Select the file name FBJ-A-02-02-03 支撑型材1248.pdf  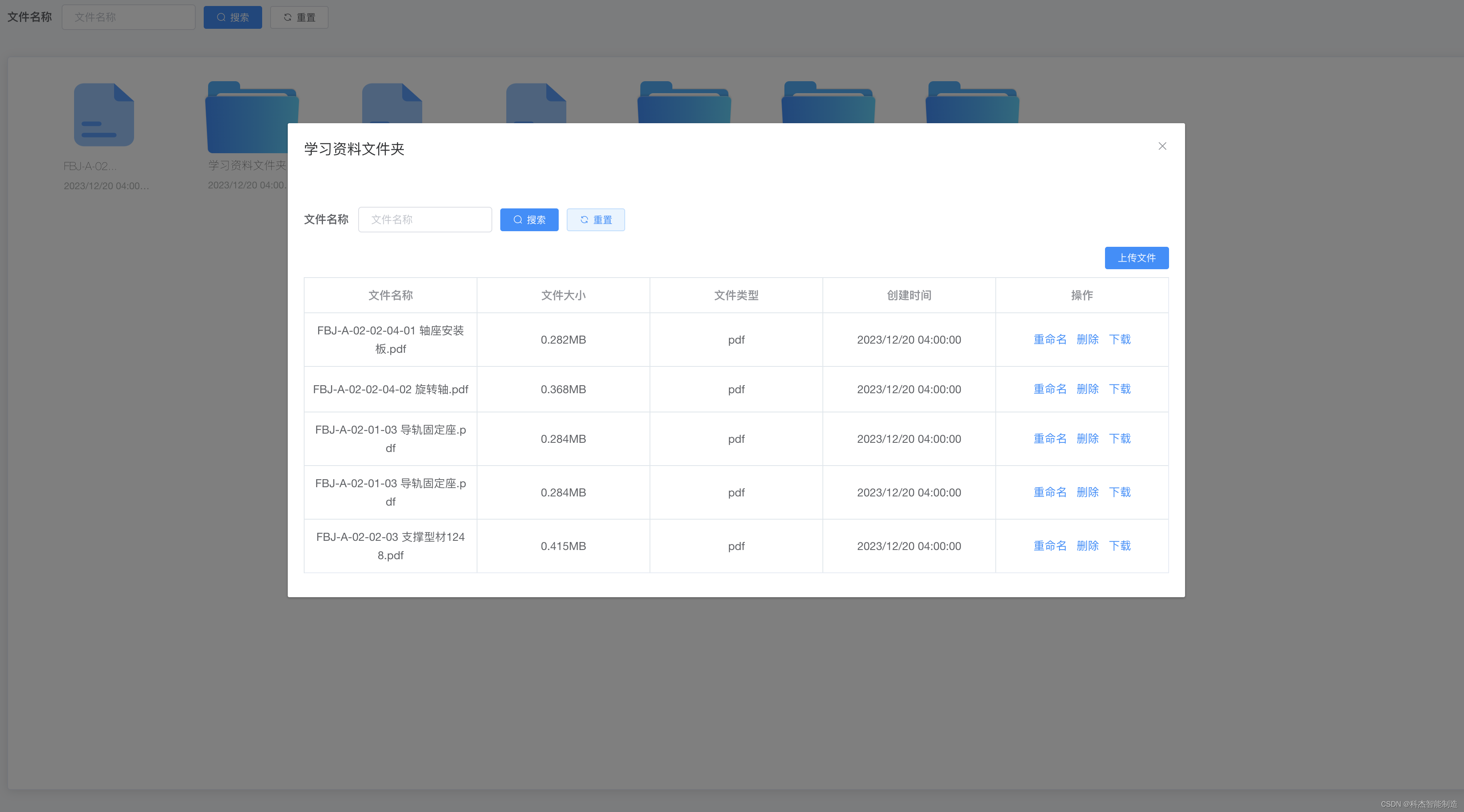click(x=391, y=546)
